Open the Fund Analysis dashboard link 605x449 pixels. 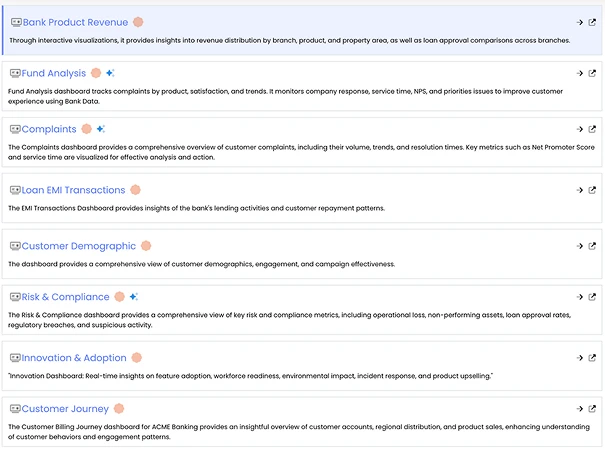point(54,73)
